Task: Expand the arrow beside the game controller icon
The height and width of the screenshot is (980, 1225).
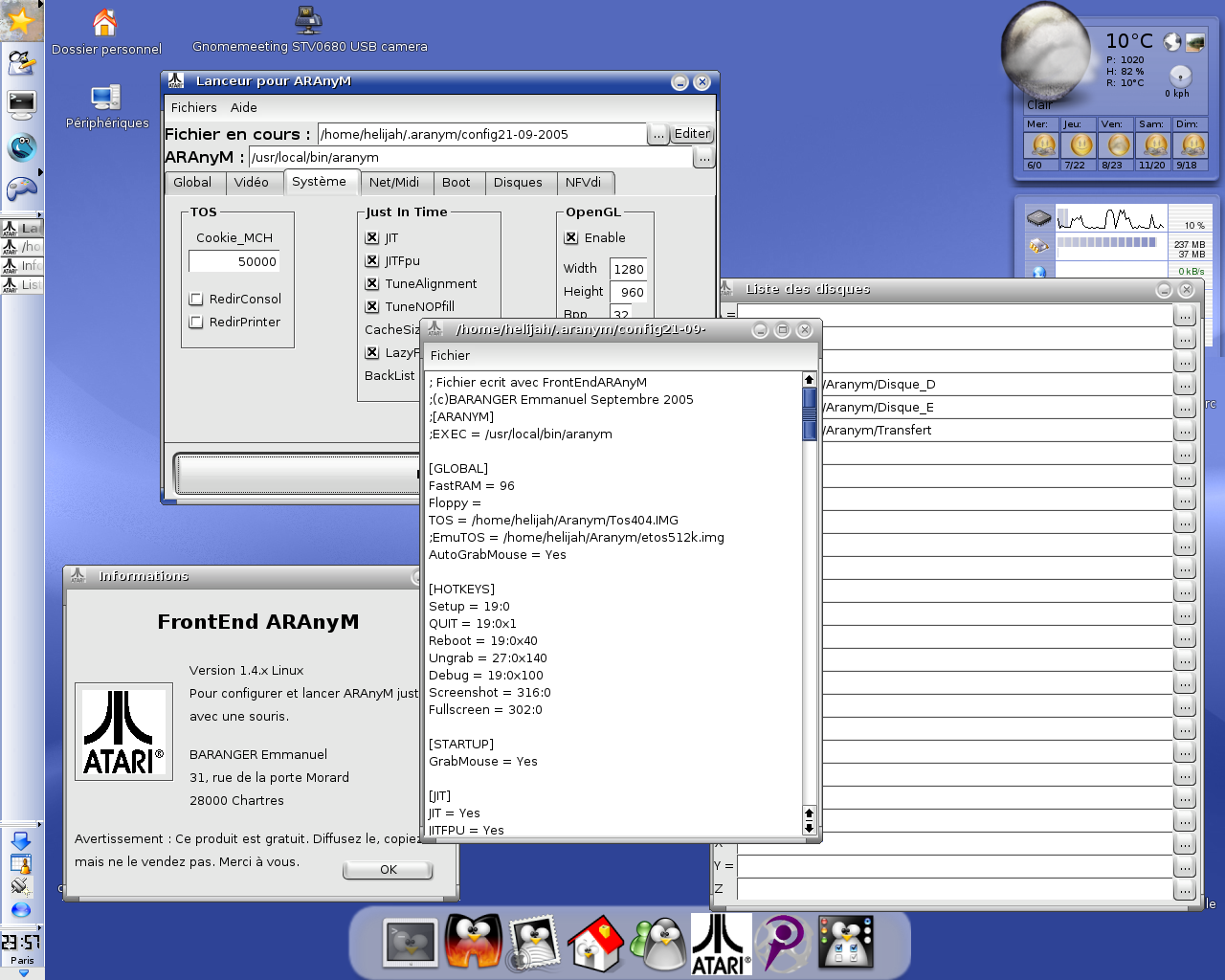Action: tap(39, 172)
